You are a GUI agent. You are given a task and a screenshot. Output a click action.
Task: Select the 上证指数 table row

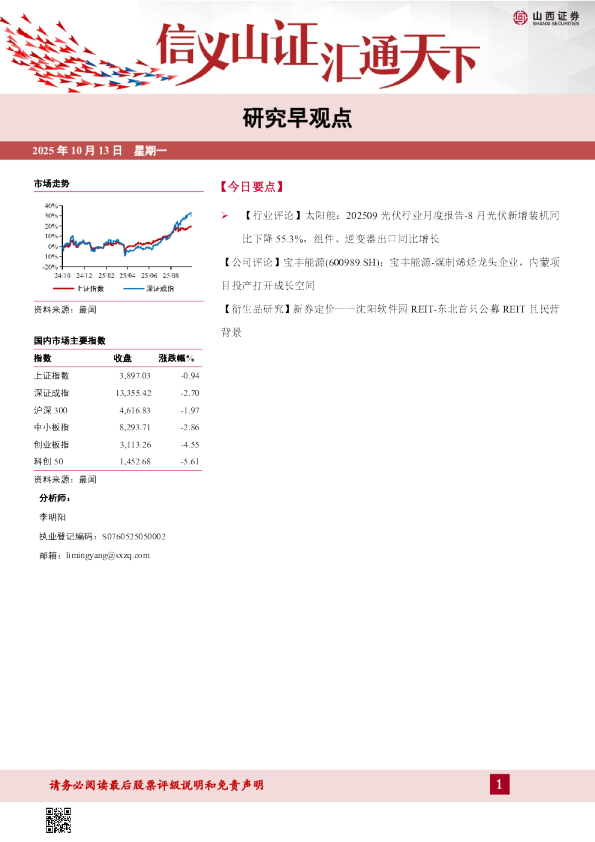click(118, 375)
